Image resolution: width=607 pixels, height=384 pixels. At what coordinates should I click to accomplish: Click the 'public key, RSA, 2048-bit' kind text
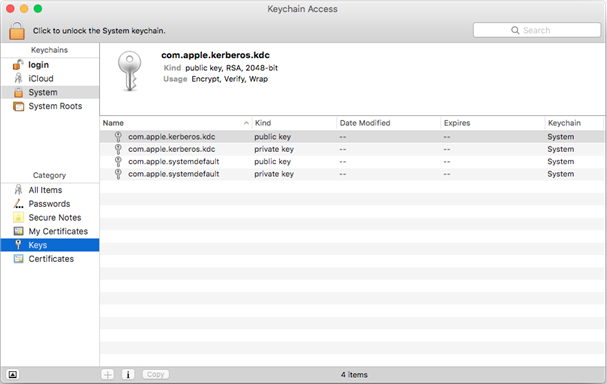[x=231, y=68]
